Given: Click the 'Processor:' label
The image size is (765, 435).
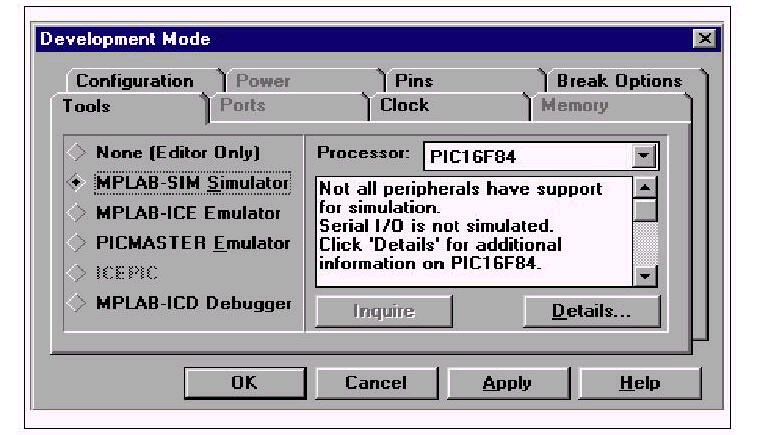Looking at the screenshot, I should [363, 153].
